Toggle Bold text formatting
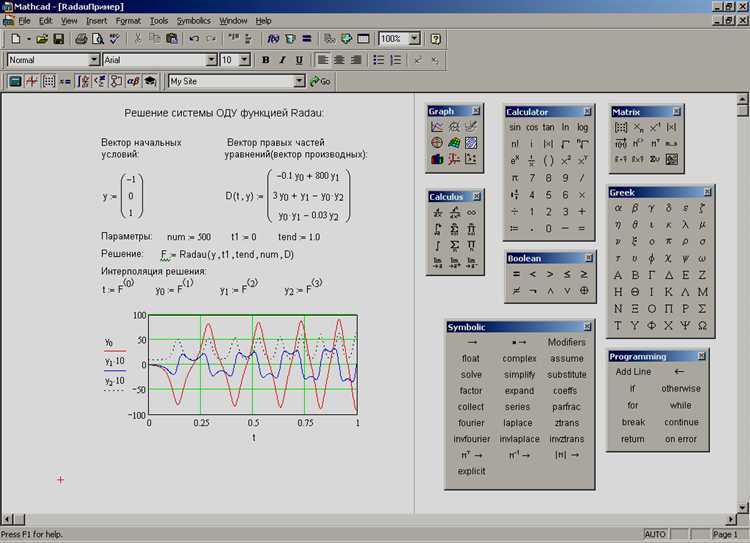 [266, 60]
